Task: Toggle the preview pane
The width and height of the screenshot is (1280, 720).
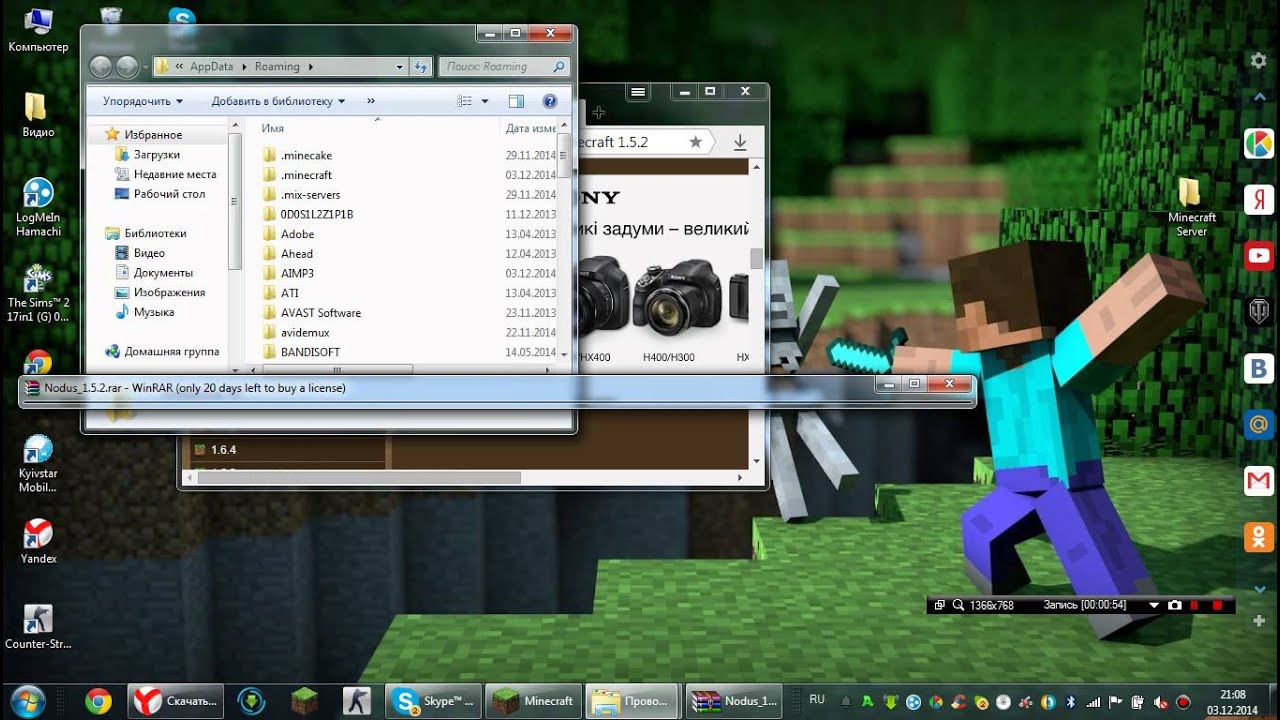Action: [x=516, y=101]
